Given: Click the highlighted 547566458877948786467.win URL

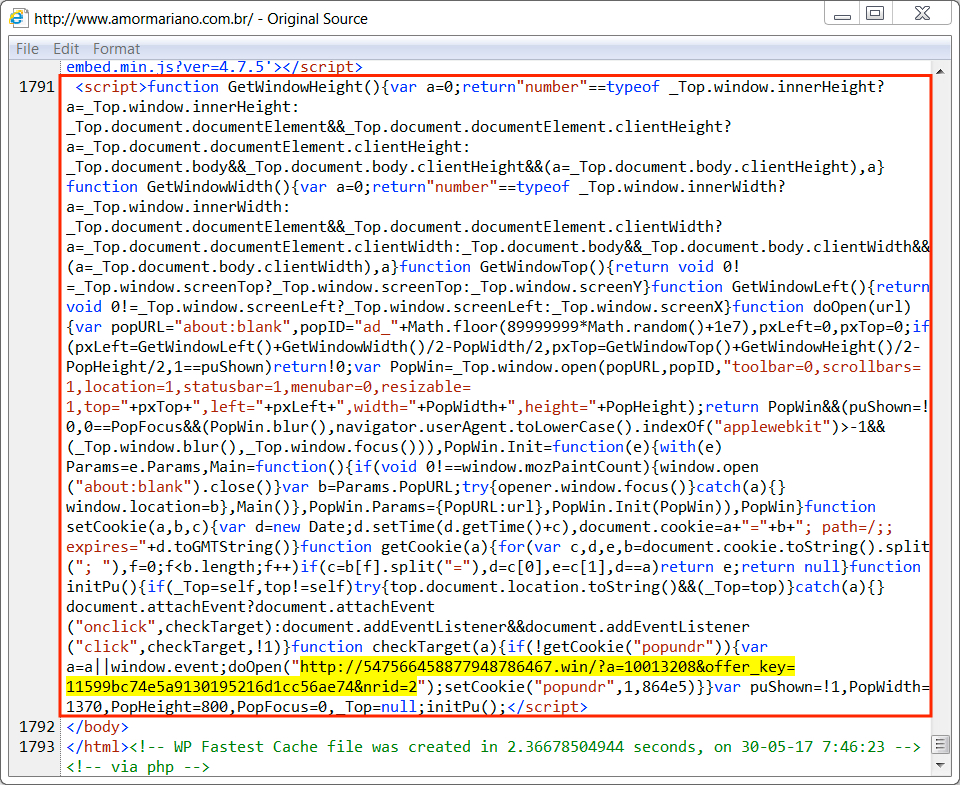Looking at the screenshot, I should [x=430, y=677].
